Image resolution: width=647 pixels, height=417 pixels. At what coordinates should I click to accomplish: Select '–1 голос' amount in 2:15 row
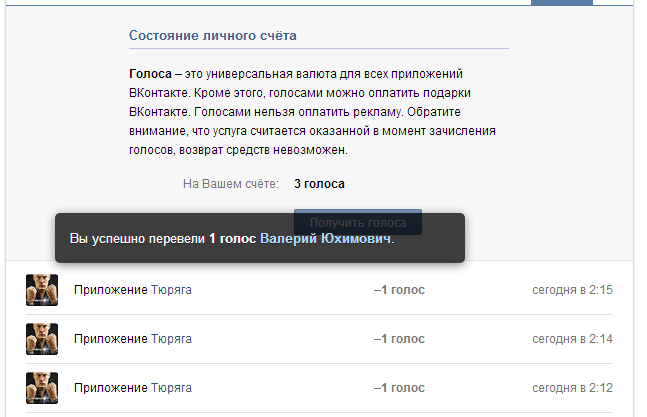coord(399,290)
